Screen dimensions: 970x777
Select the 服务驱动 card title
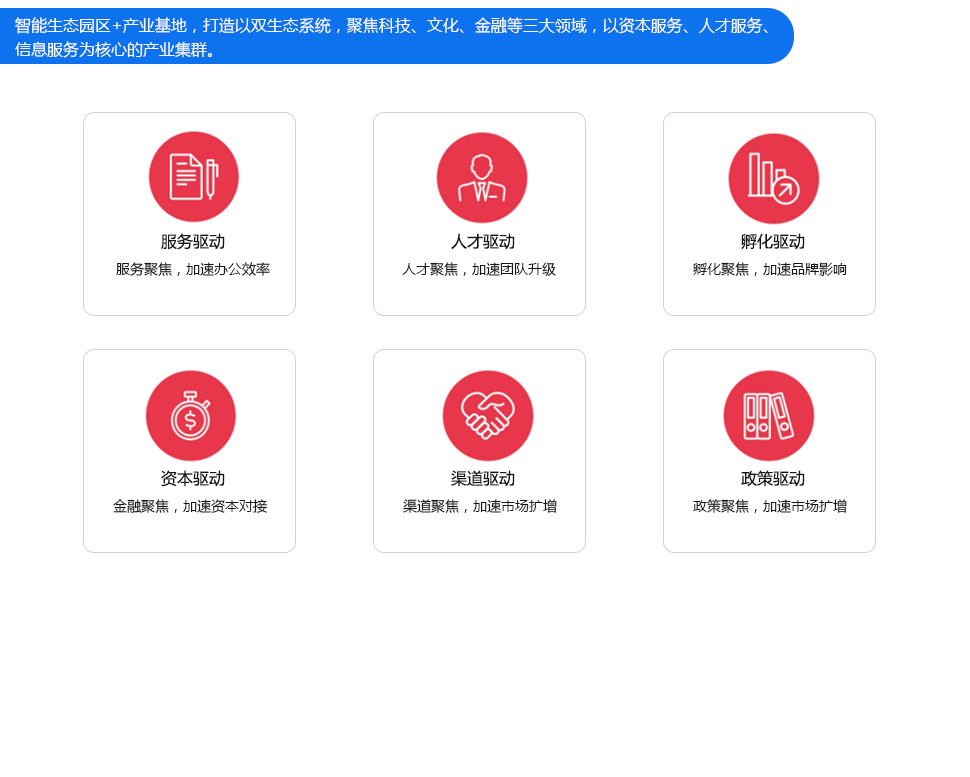point(193,242)
